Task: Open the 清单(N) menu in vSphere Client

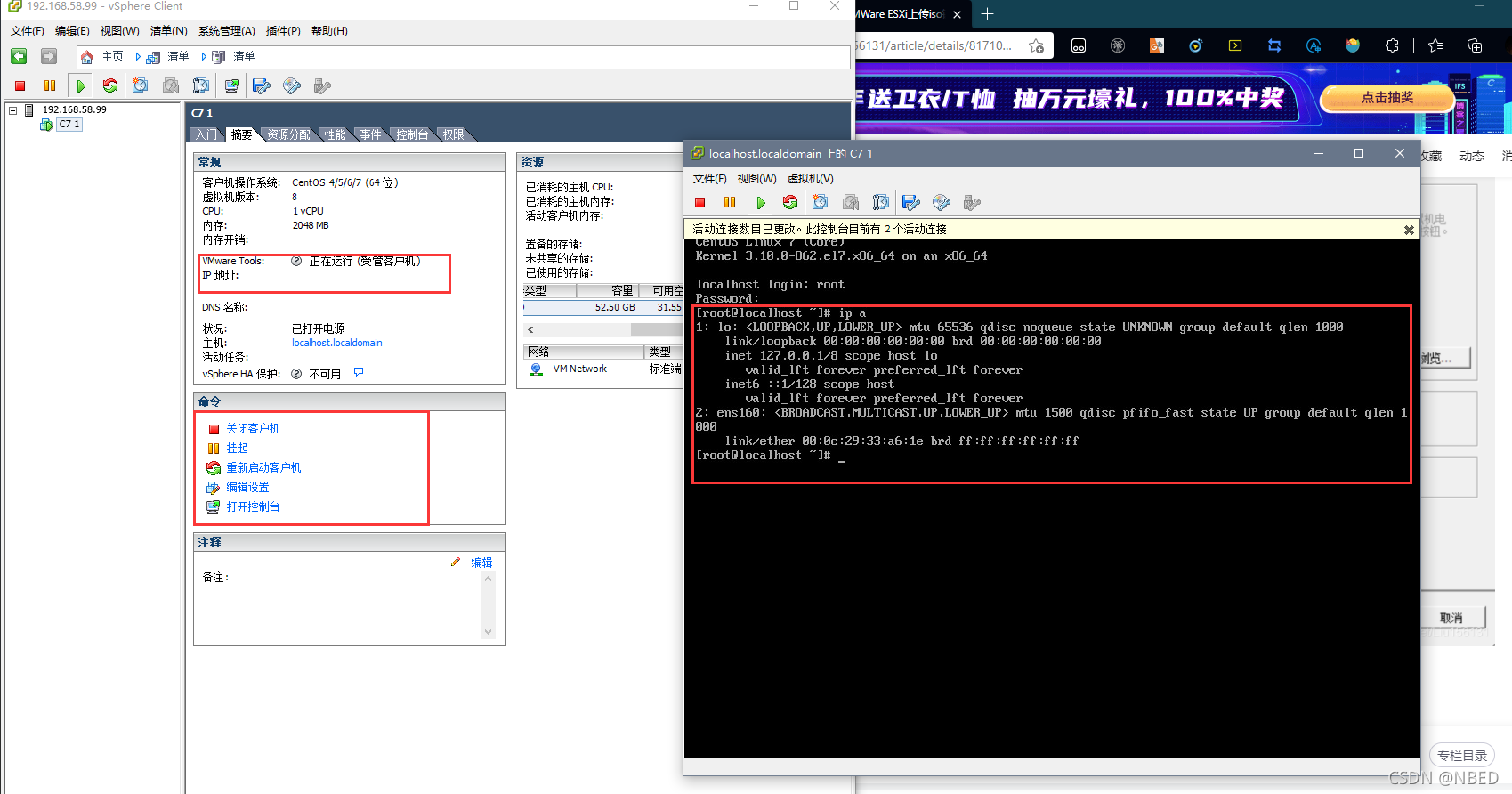Action: (169, 31)
